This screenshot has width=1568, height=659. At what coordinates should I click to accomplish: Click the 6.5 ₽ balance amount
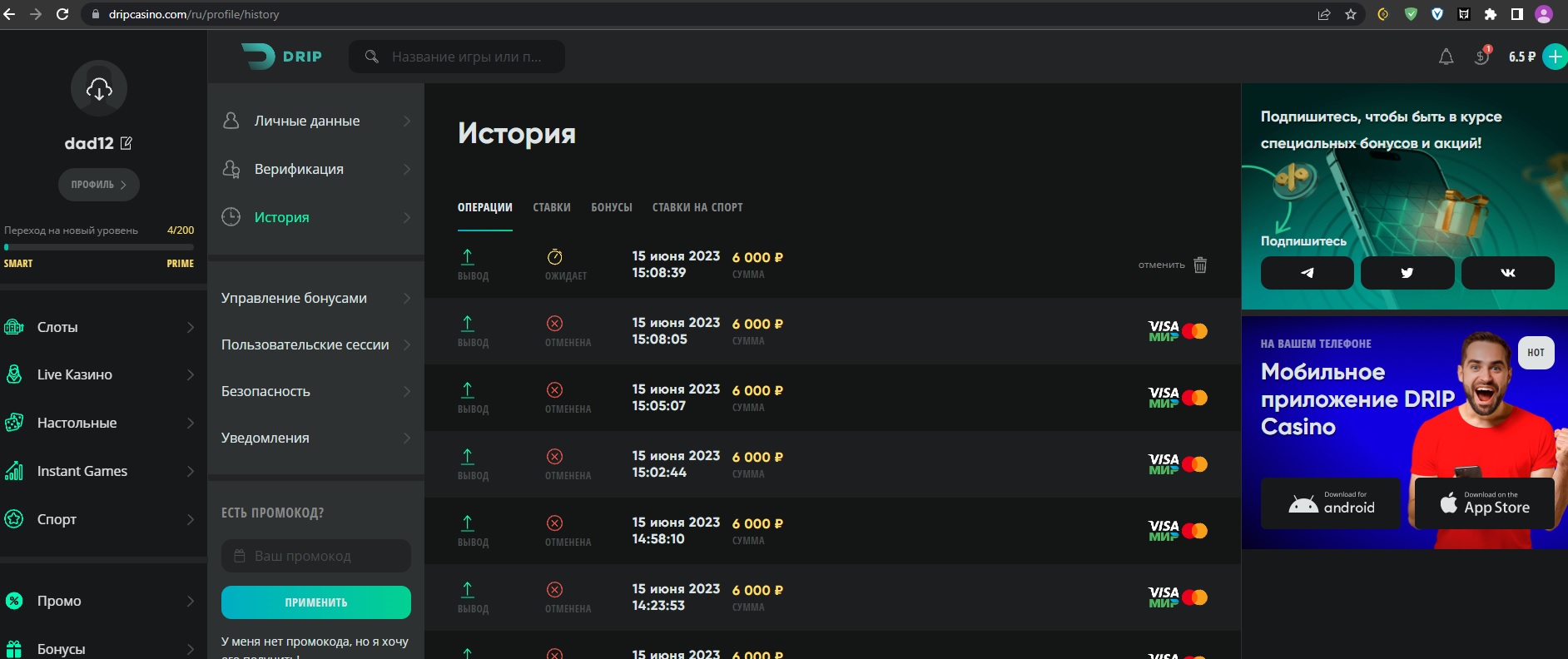pos(1522,57)
